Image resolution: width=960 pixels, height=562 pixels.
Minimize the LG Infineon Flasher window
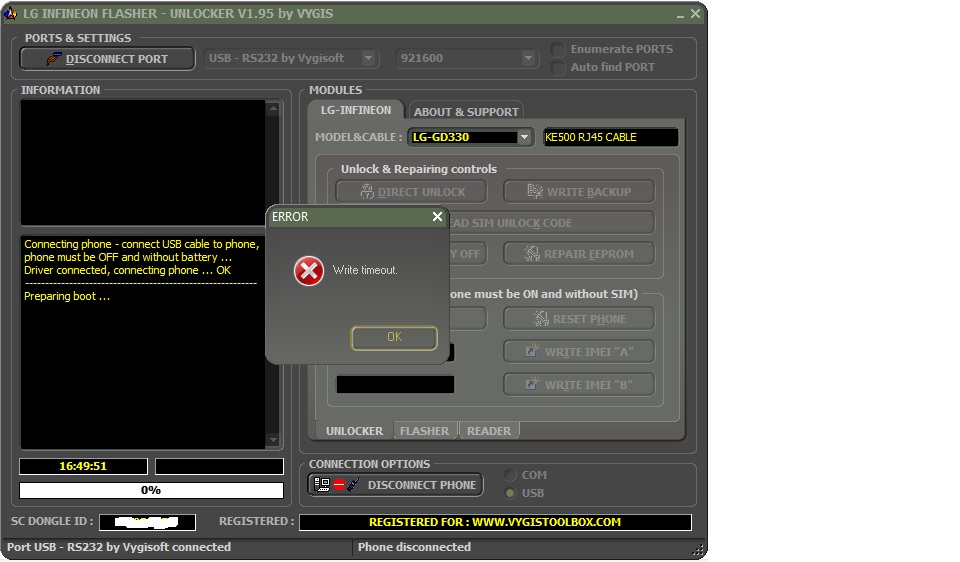coord(680,14)
